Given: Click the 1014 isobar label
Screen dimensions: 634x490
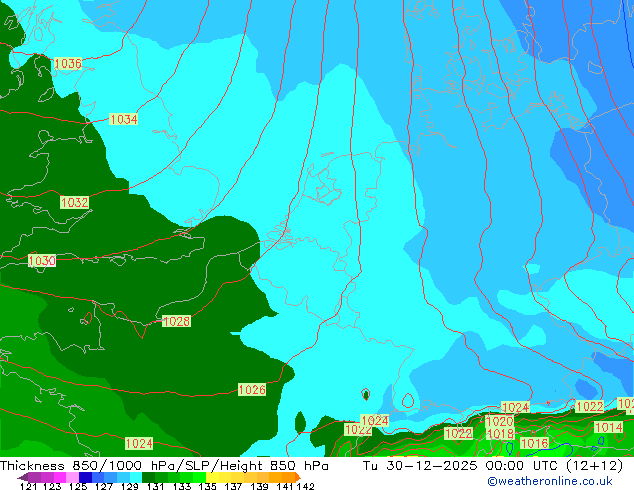Looking at the screenshot, I should click(609, 427).
